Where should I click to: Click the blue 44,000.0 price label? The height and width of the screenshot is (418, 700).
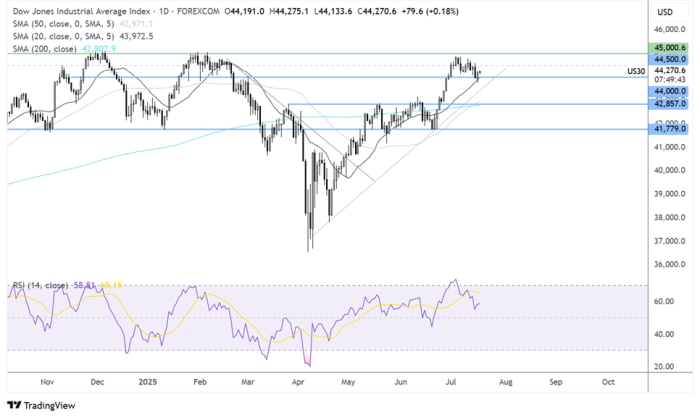[671, 92]
